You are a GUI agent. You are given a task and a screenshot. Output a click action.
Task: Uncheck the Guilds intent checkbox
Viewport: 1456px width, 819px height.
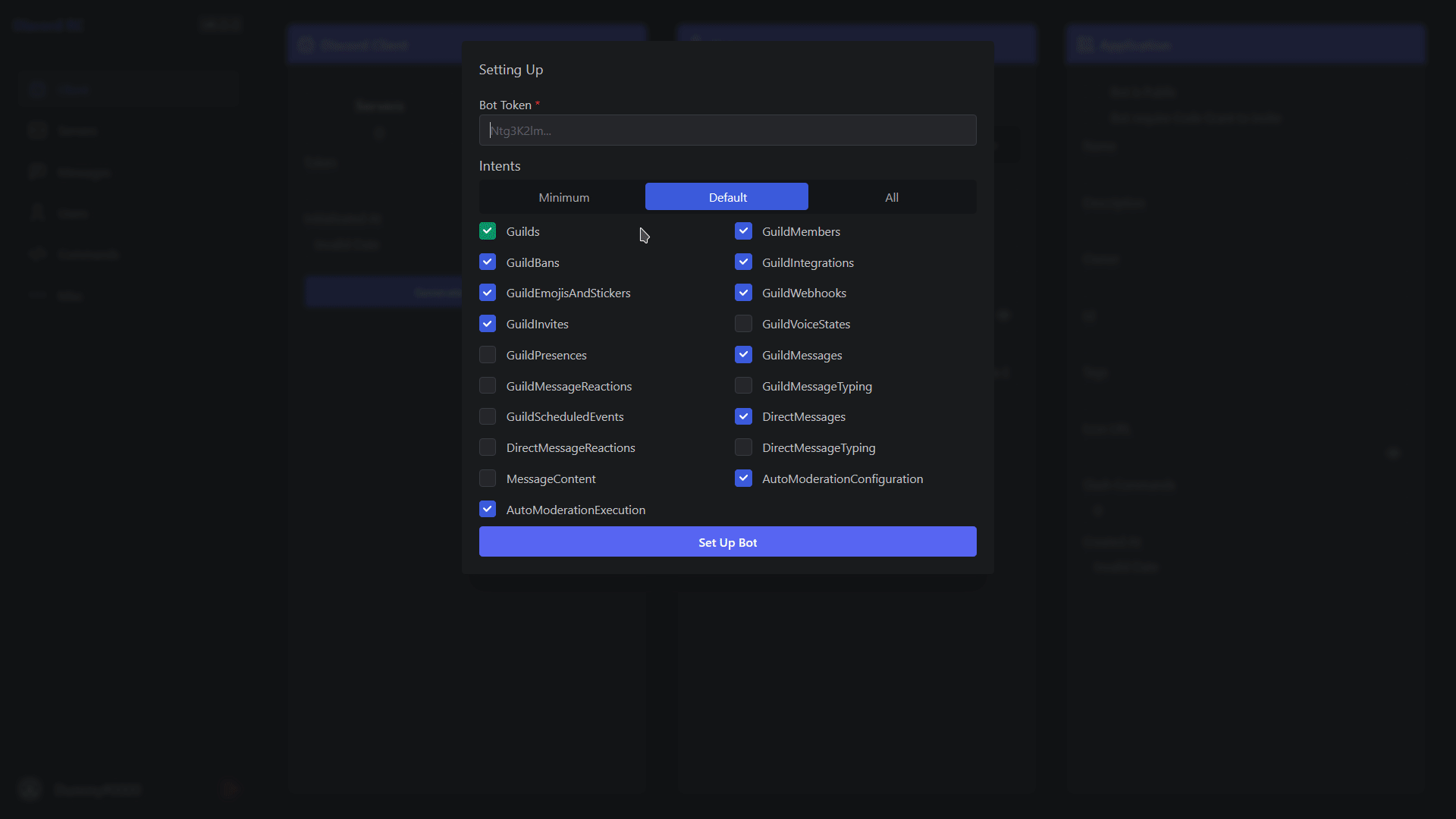tap(488, 231)
